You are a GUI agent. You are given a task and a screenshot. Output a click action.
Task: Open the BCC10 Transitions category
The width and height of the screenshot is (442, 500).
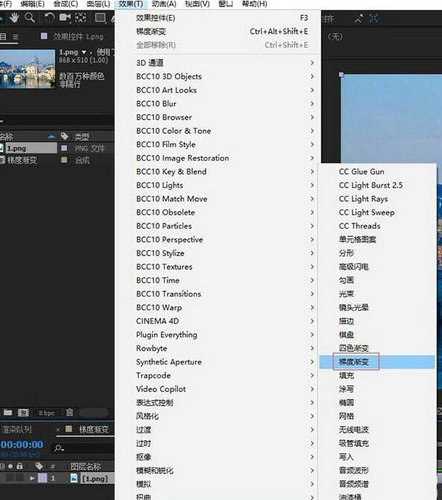pos(218,294)
